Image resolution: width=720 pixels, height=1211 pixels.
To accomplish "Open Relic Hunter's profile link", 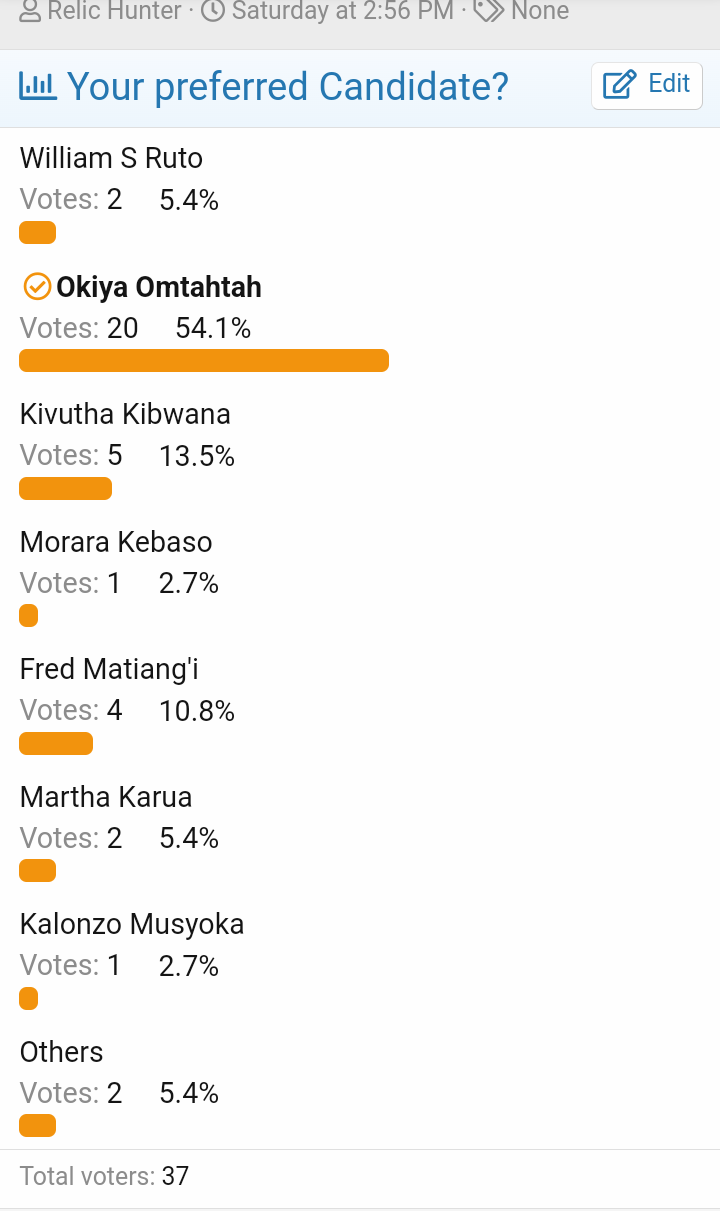I will coord(115,12).
